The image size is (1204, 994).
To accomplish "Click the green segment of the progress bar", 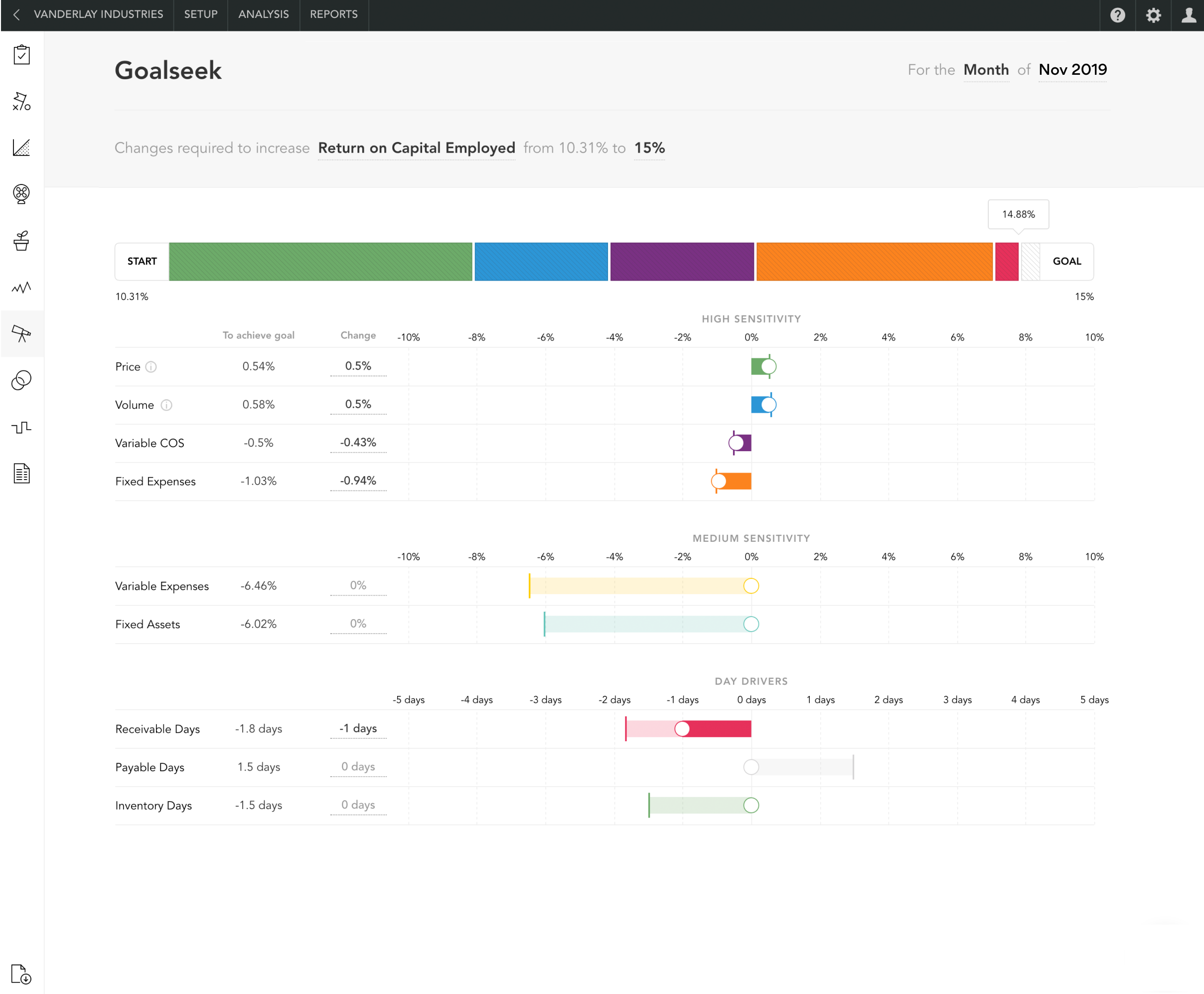I will (320, 262).
